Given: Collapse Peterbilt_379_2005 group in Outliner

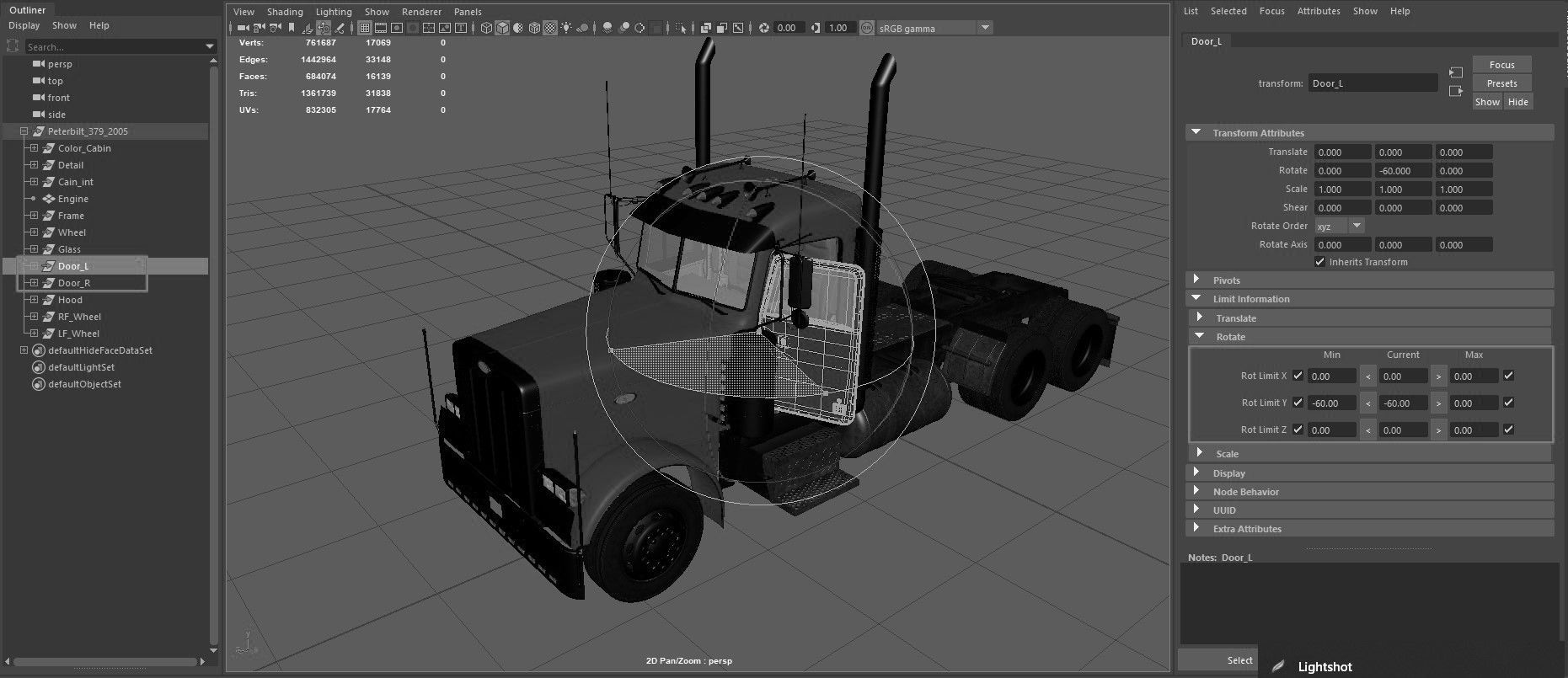Looking at the screenshot, I should [24, 131].
